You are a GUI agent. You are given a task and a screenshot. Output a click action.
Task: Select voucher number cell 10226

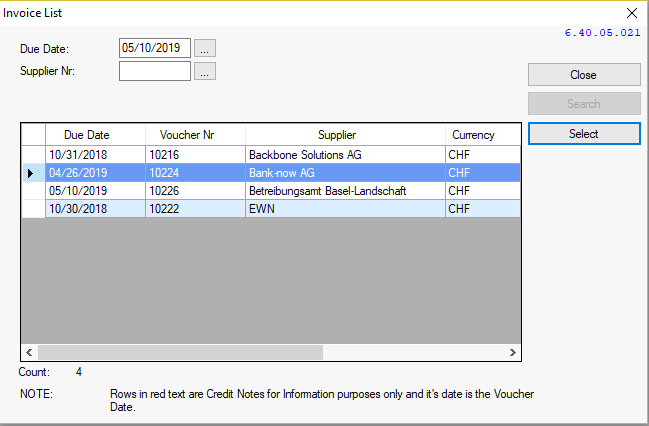coord(195,191)
